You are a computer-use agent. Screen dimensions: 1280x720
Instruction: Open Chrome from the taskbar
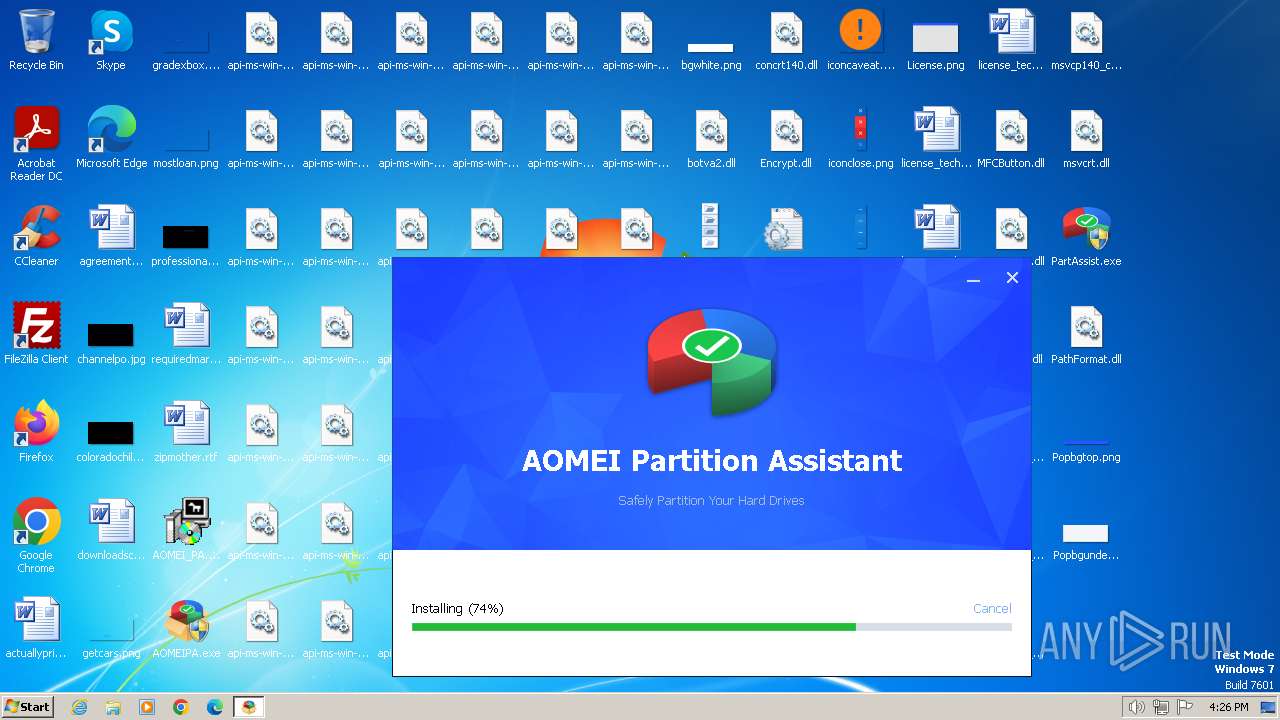click(x=181, y=707)
